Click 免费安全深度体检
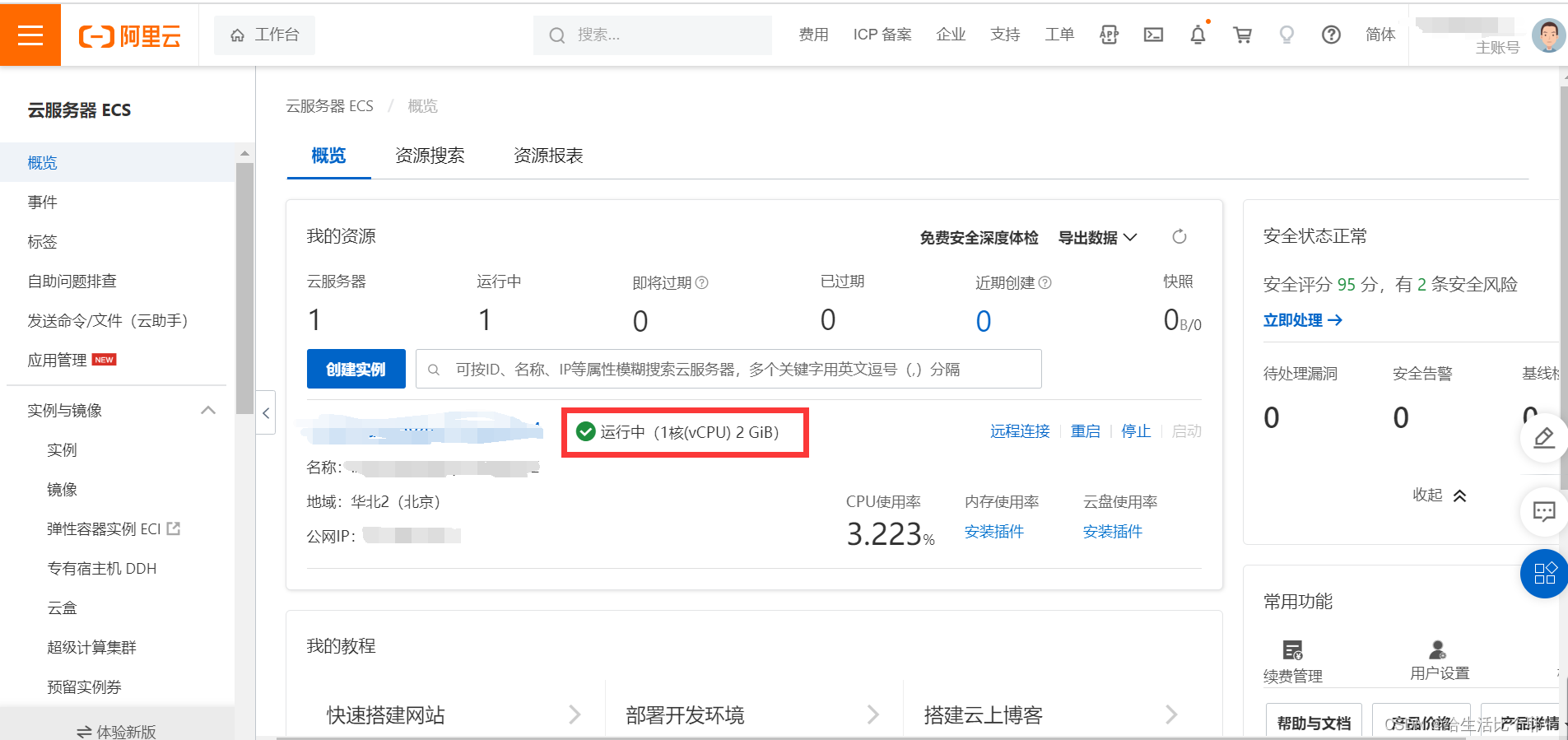The image size is (1568, 740). 979,238
